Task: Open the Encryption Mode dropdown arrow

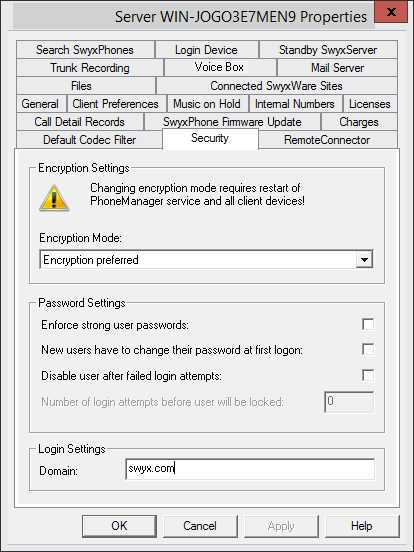Action: [364, 260]
